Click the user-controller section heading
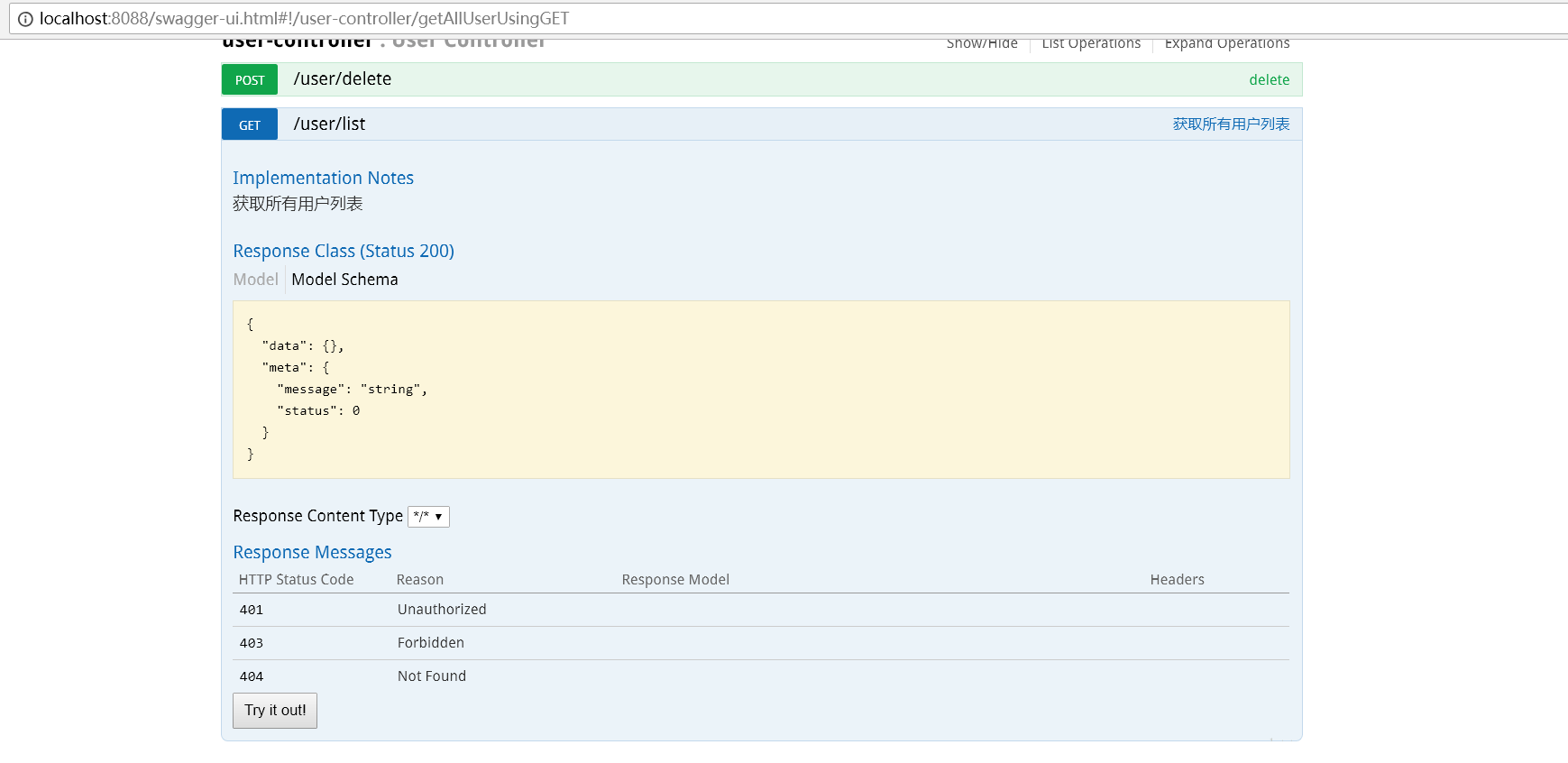 point(297,42)
